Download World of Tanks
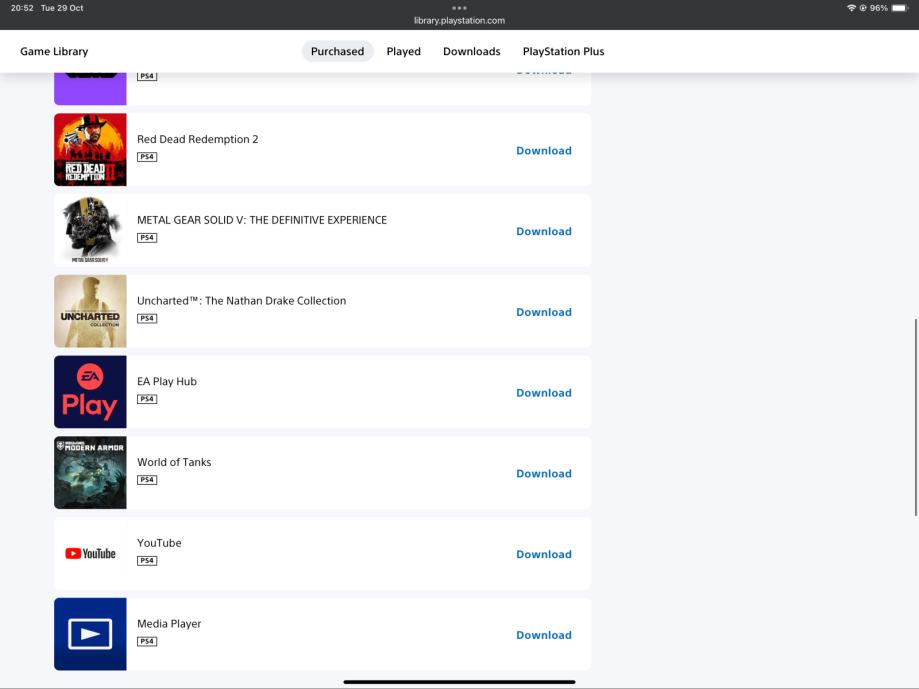This screenshot has width=919, height=689. [544, 473]
